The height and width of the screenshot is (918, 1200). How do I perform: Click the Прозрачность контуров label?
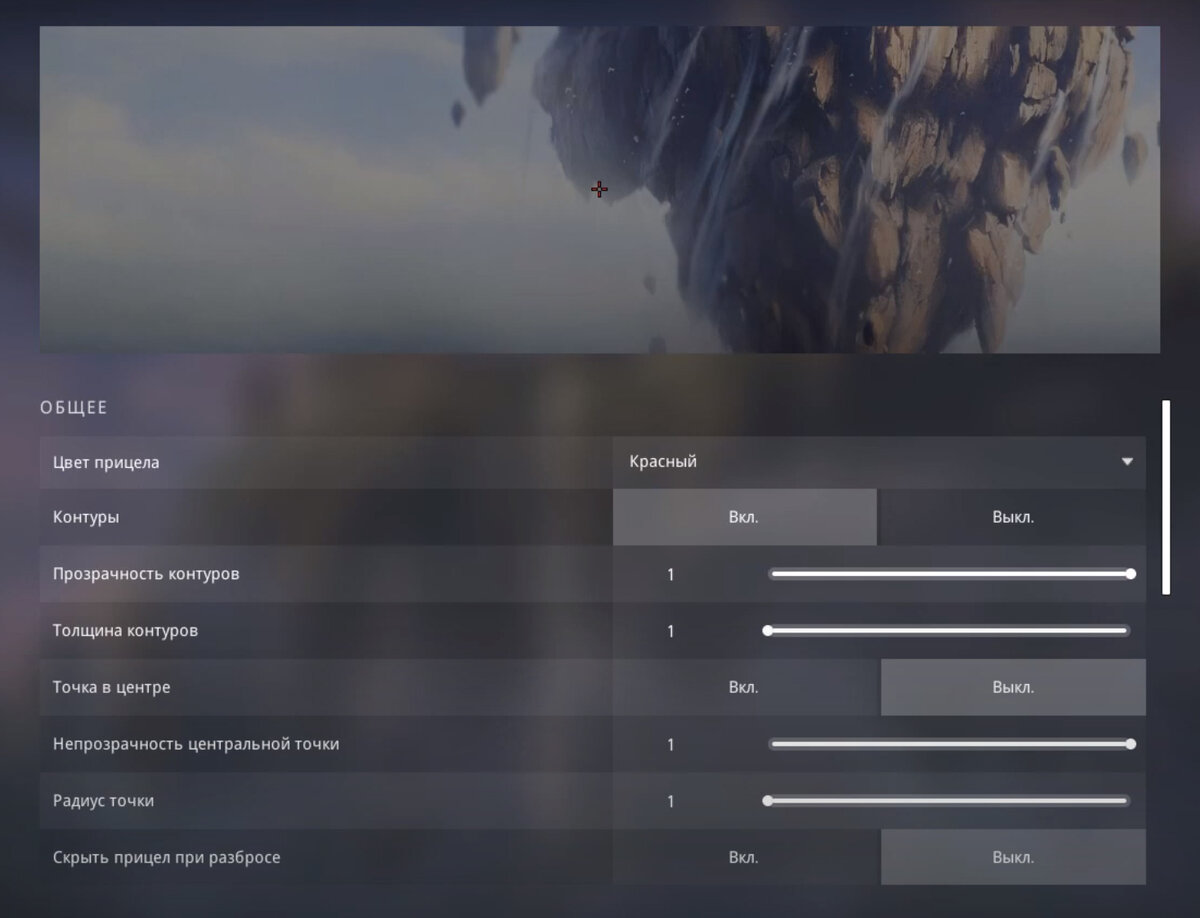point(146,574)
